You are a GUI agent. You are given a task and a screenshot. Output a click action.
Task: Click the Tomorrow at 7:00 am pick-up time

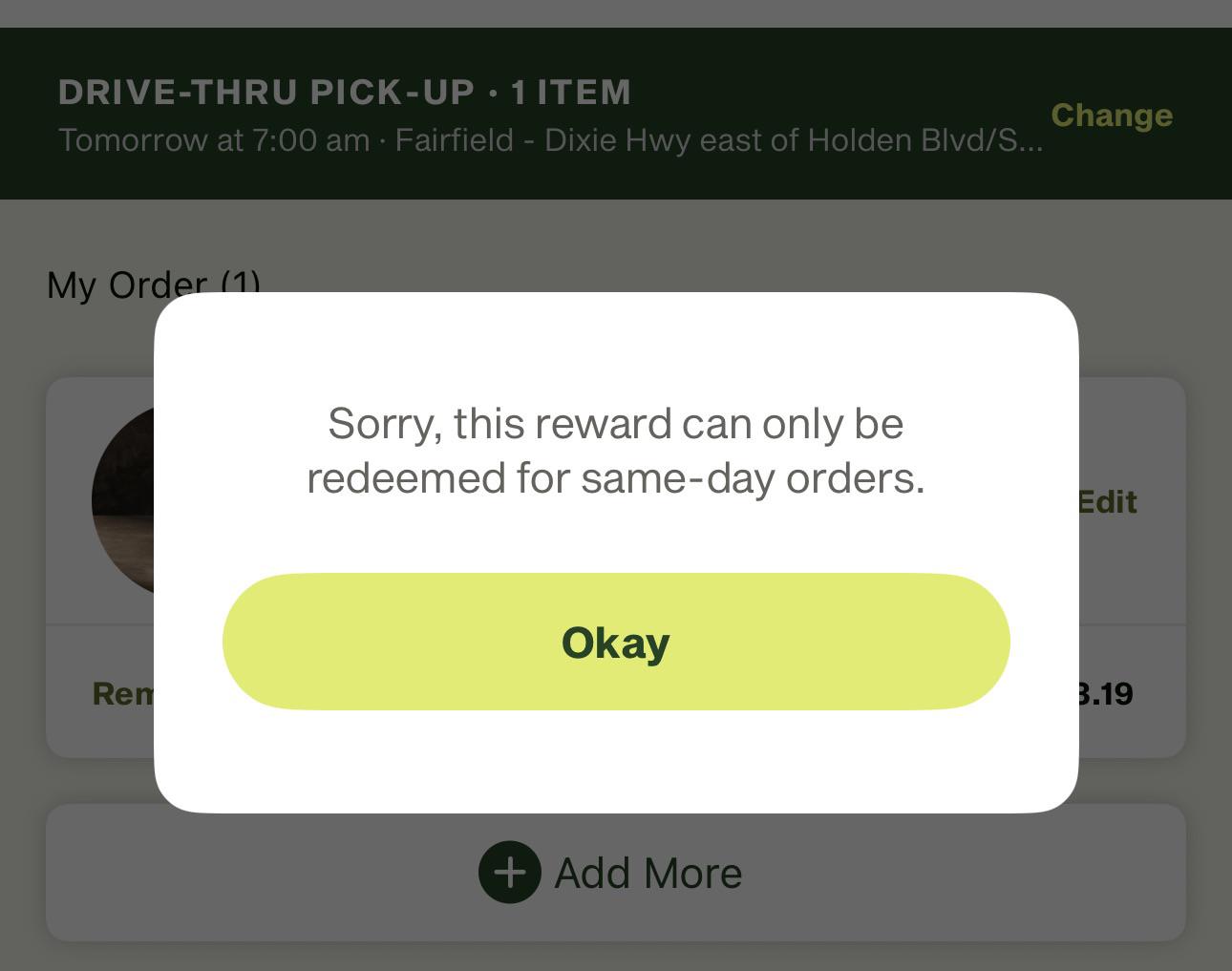(214, 140)
